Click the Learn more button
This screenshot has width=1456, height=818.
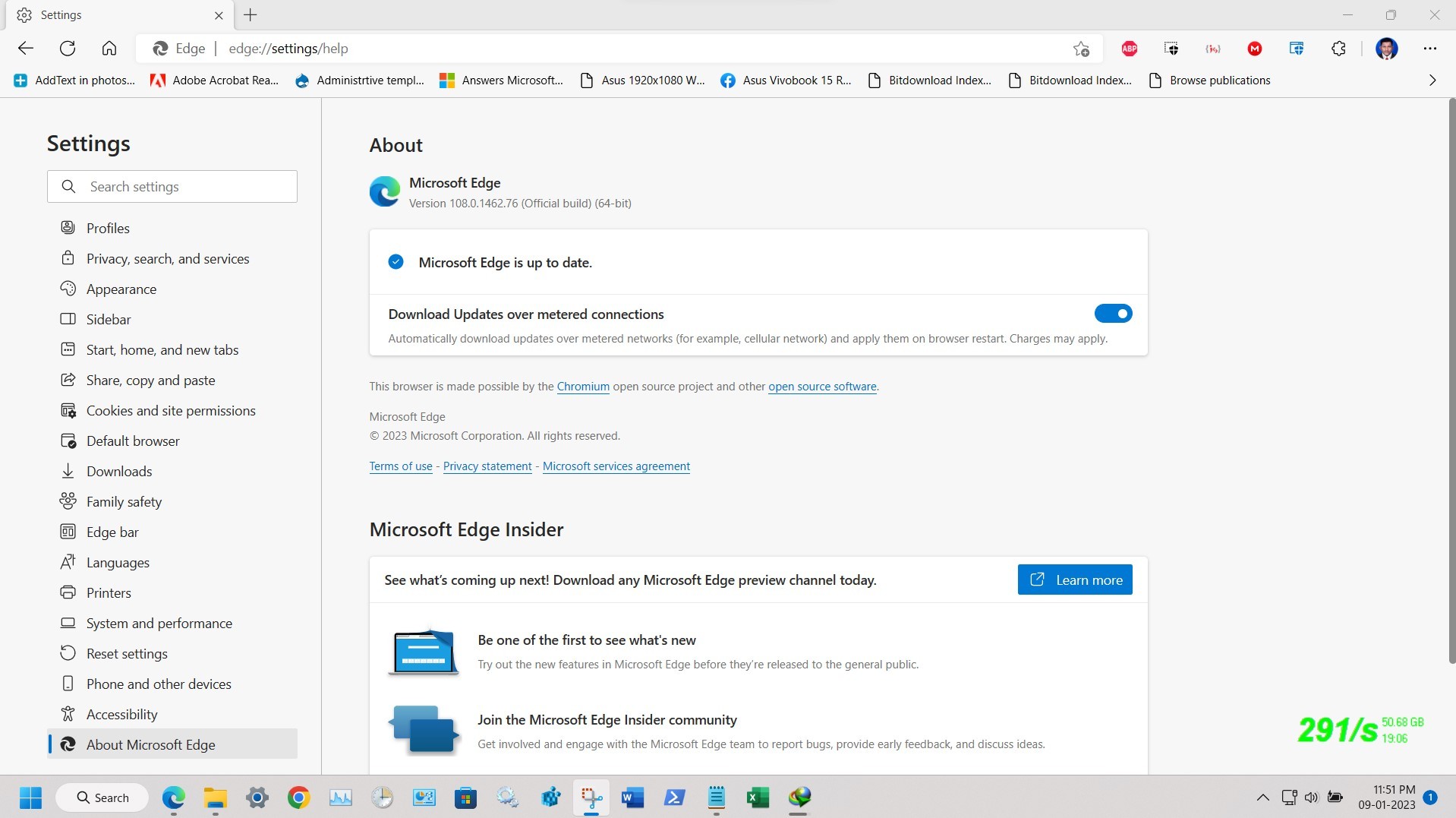click(x=1075, y=580)
